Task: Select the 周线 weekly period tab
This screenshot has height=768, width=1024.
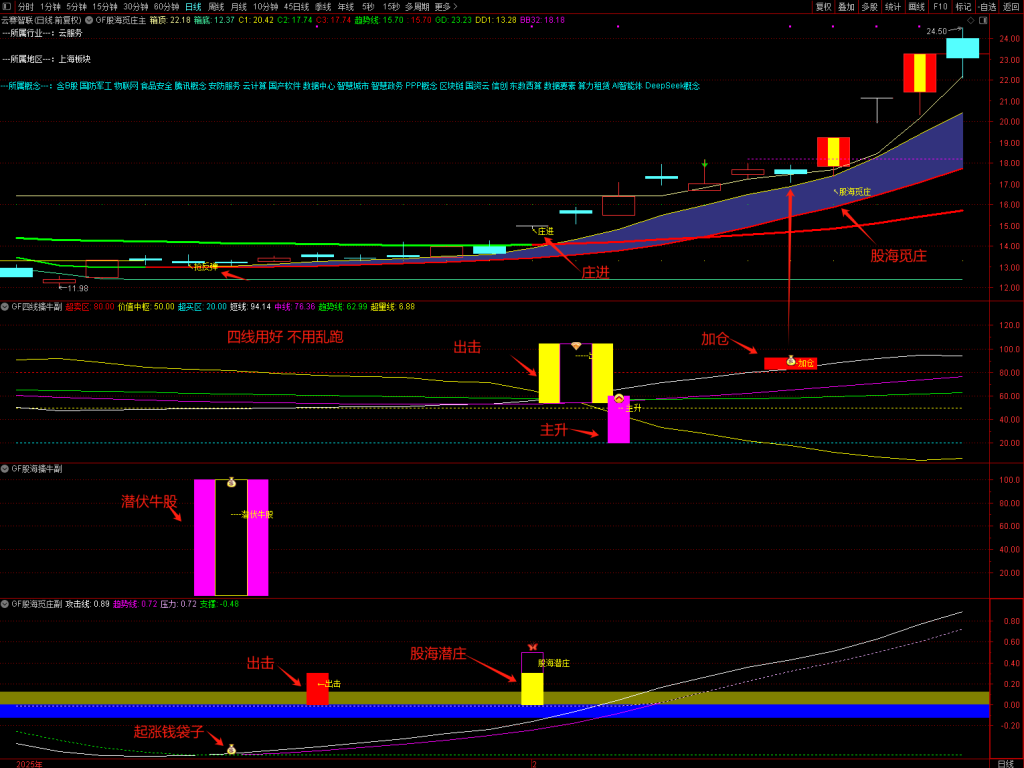Action: [x=216, y=6]
